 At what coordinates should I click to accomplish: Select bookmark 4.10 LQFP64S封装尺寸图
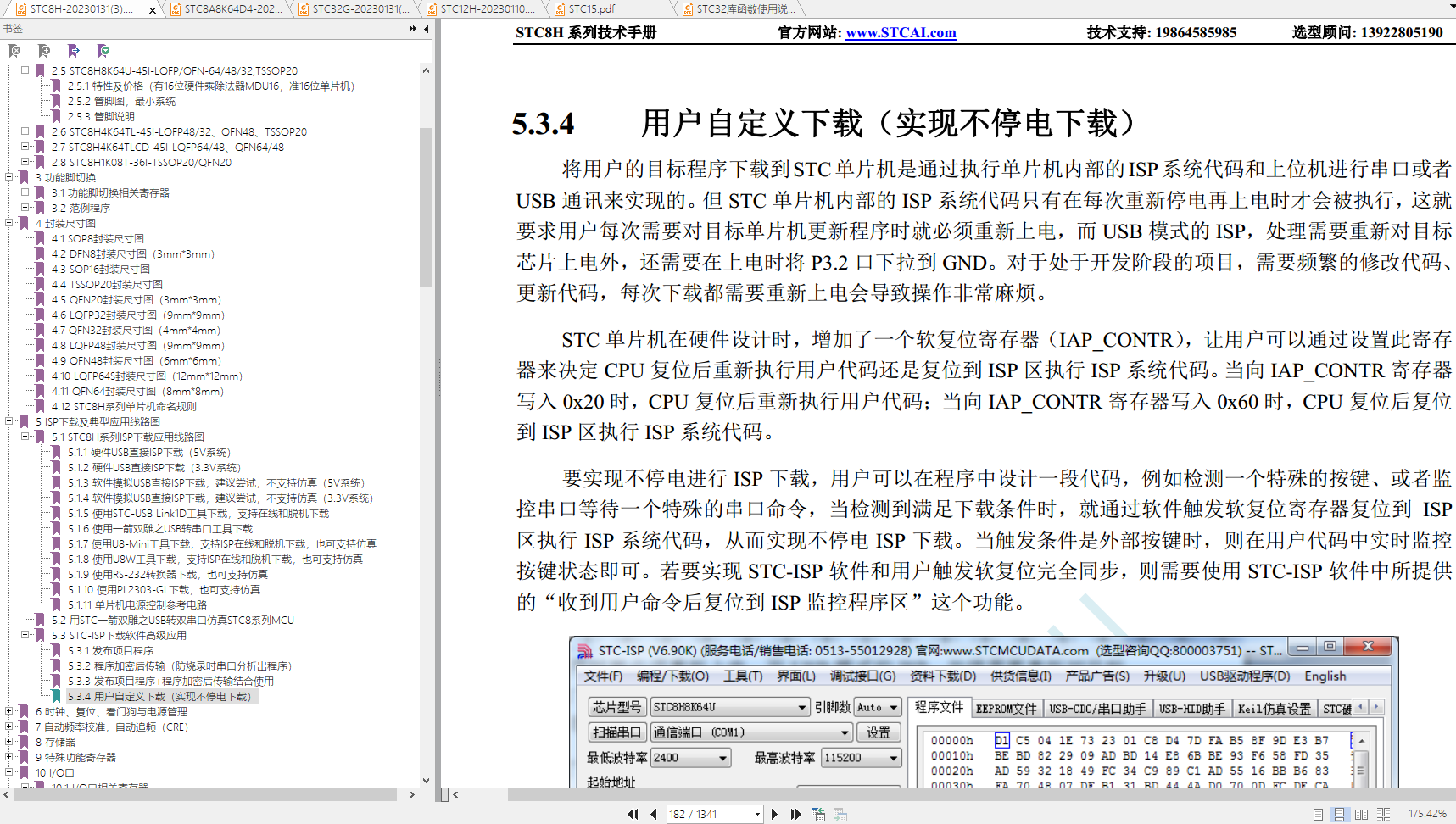[x=147, y=376]
